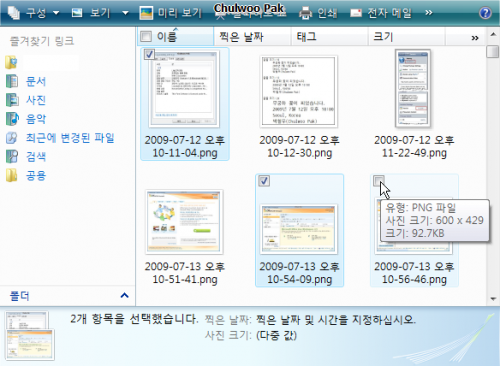Click the 보기 (Views) toolbar button

click(x=91, y=13)
